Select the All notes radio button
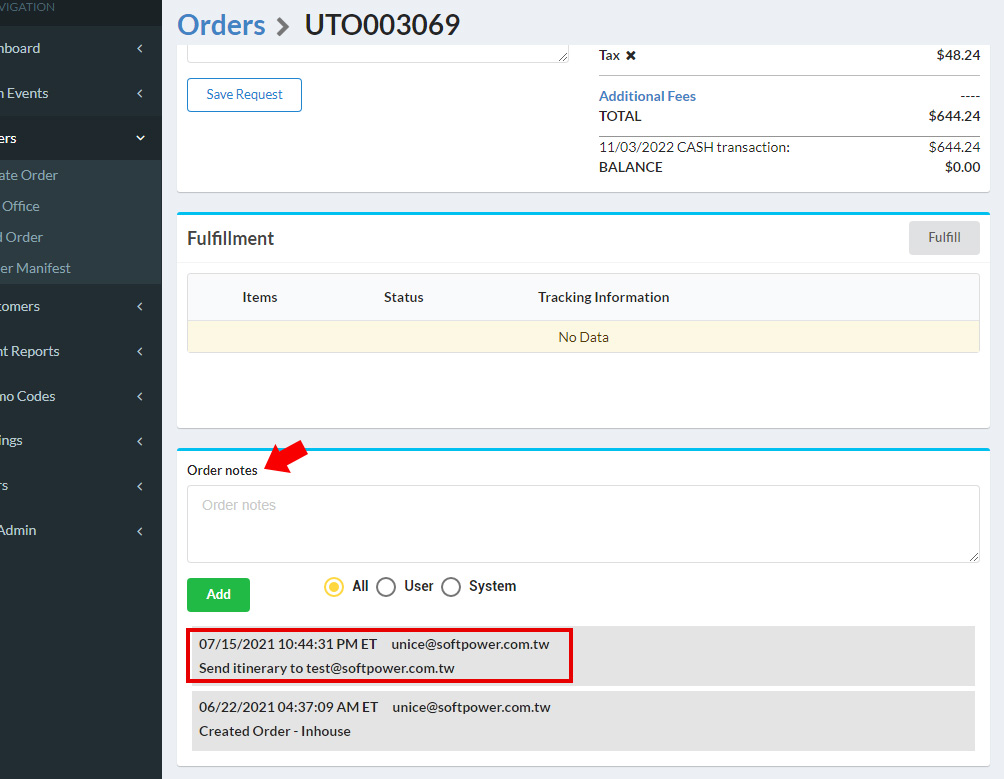Image resolution: width=1004 pixels, height=779 pixels. tap(334, 587)
